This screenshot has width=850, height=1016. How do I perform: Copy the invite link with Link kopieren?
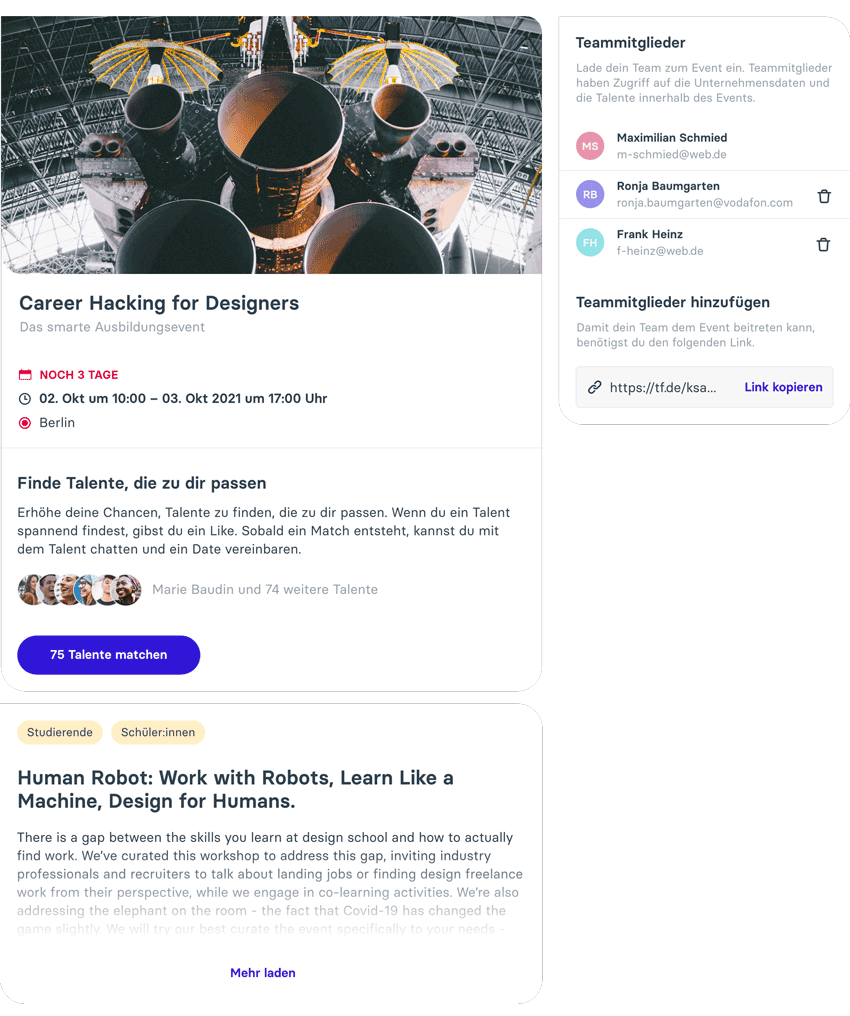click(783, 387)
